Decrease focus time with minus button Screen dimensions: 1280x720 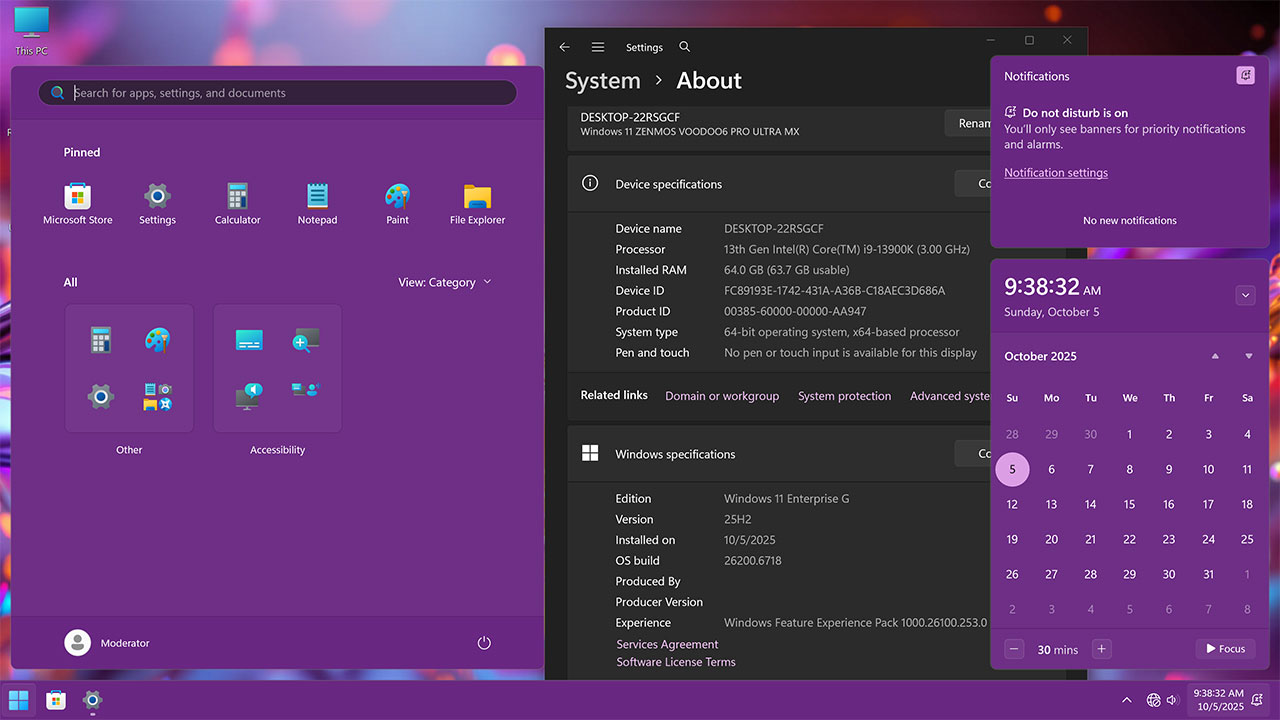point(1014,649)
